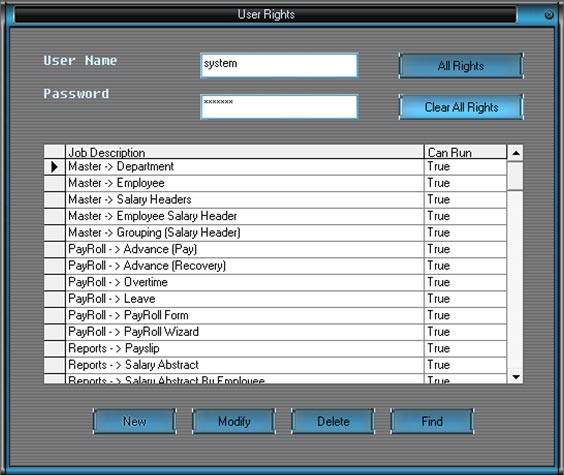Click Can Run value for Grouping (Salary Header)
Image resolution: width=564 pixels, height=475 pixels.
point(465,233)
